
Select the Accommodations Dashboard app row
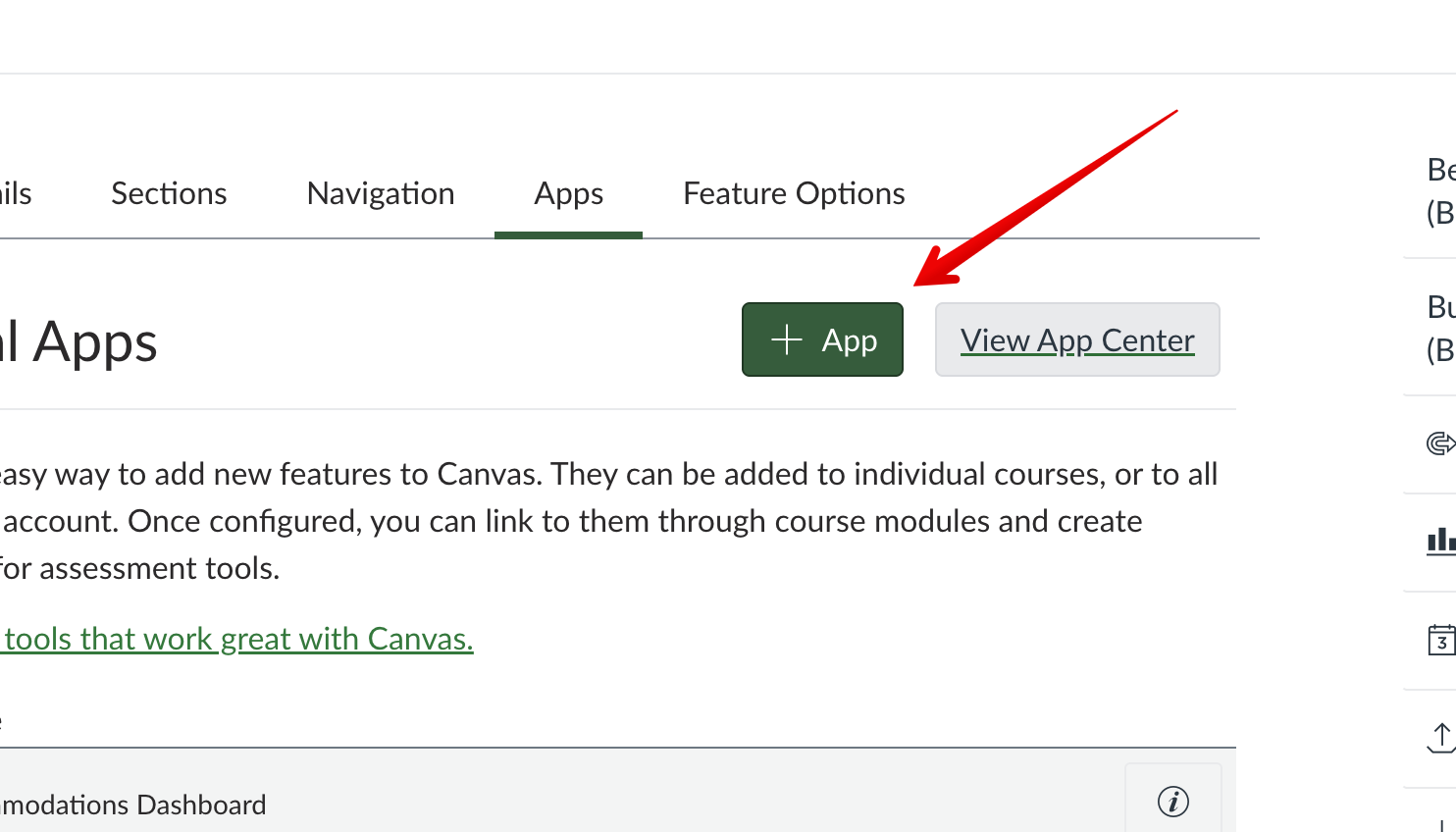[x=132, y=805]
